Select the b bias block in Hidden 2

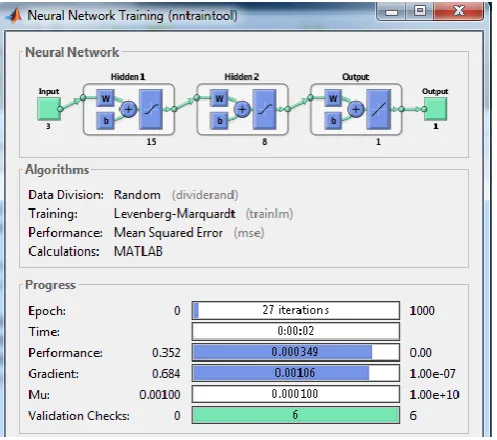[219, 121]
